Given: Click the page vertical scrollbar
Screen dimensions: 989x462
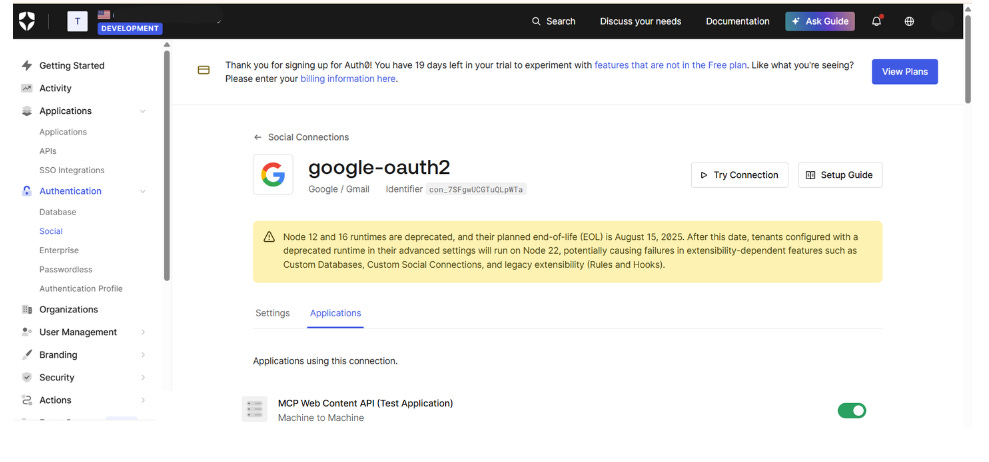Looking at the screenshot, I should tap(969, 57).
